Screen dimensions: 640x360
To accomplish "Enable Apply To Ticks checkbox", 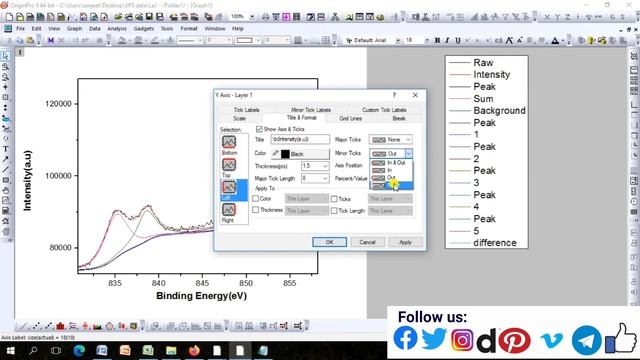I will [334, 199].
